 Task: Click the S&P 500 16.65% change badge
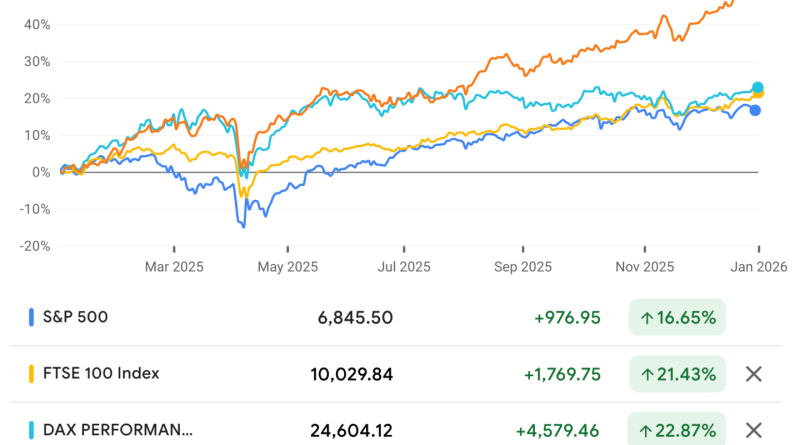[x=678, y=318]
